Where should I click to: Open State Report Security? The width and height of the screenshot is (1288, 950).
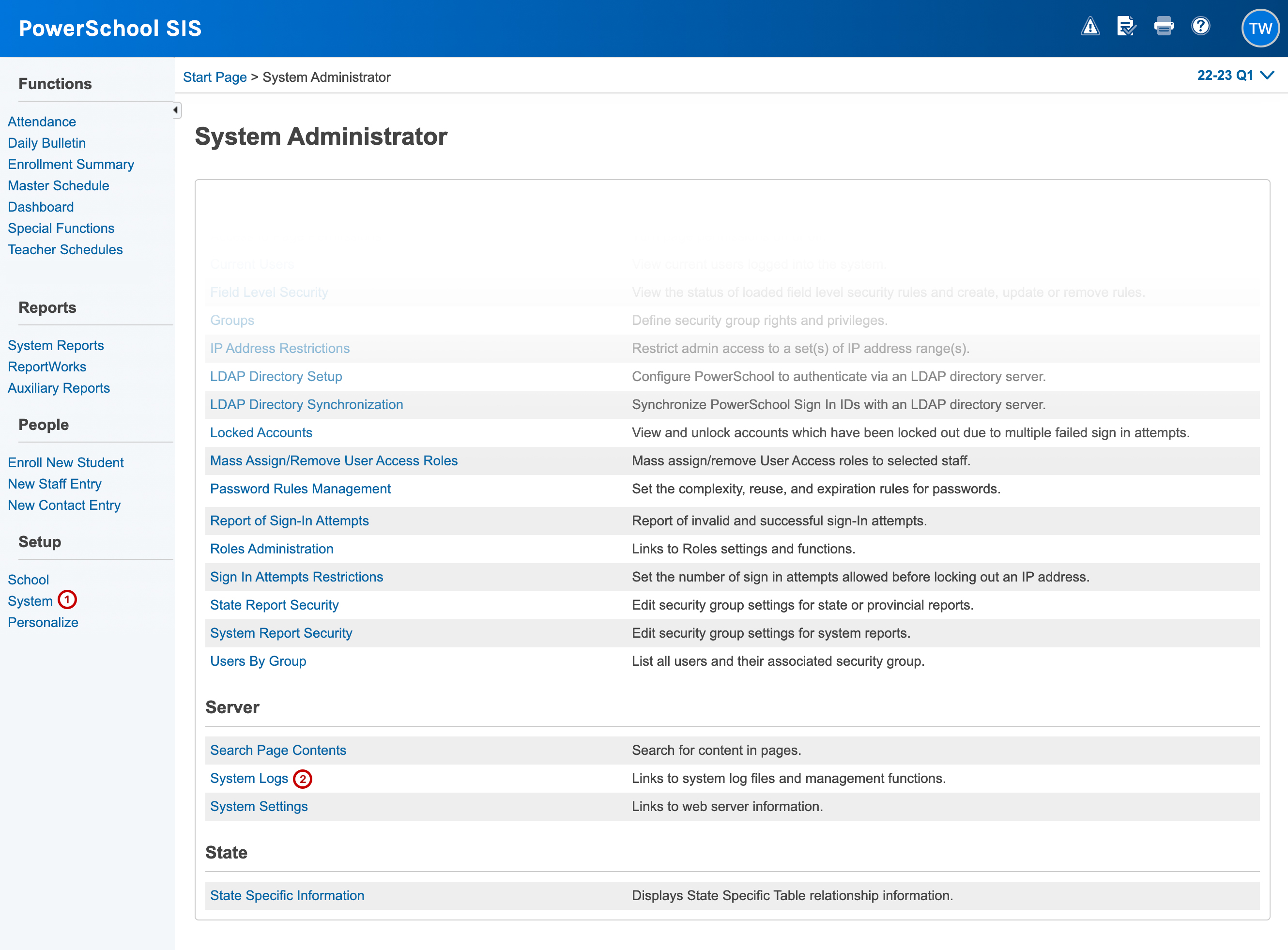(274, 606)
